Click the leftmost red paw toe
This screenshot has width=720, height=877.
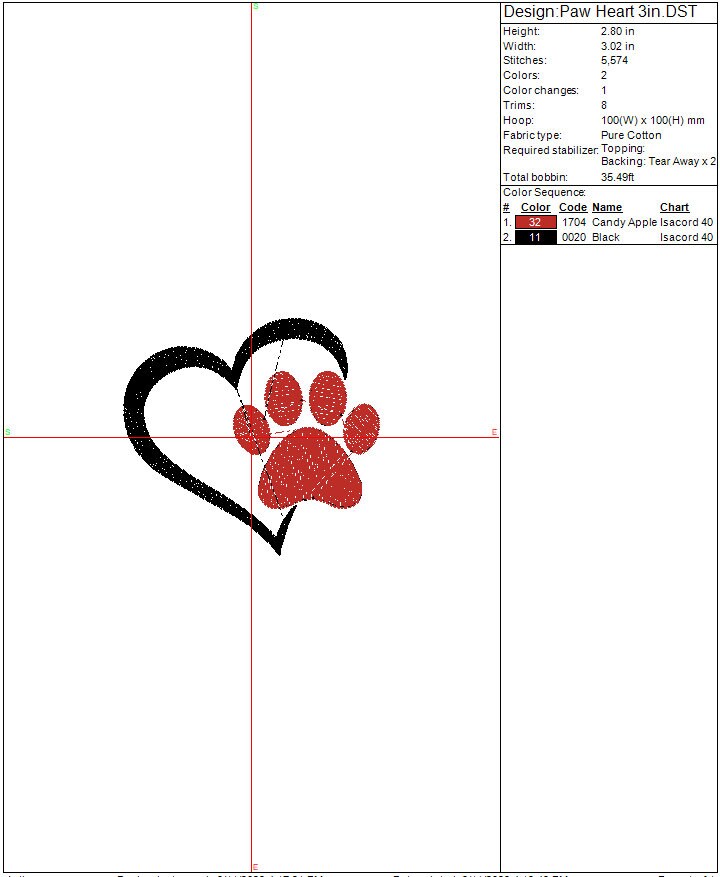[248, 426]
